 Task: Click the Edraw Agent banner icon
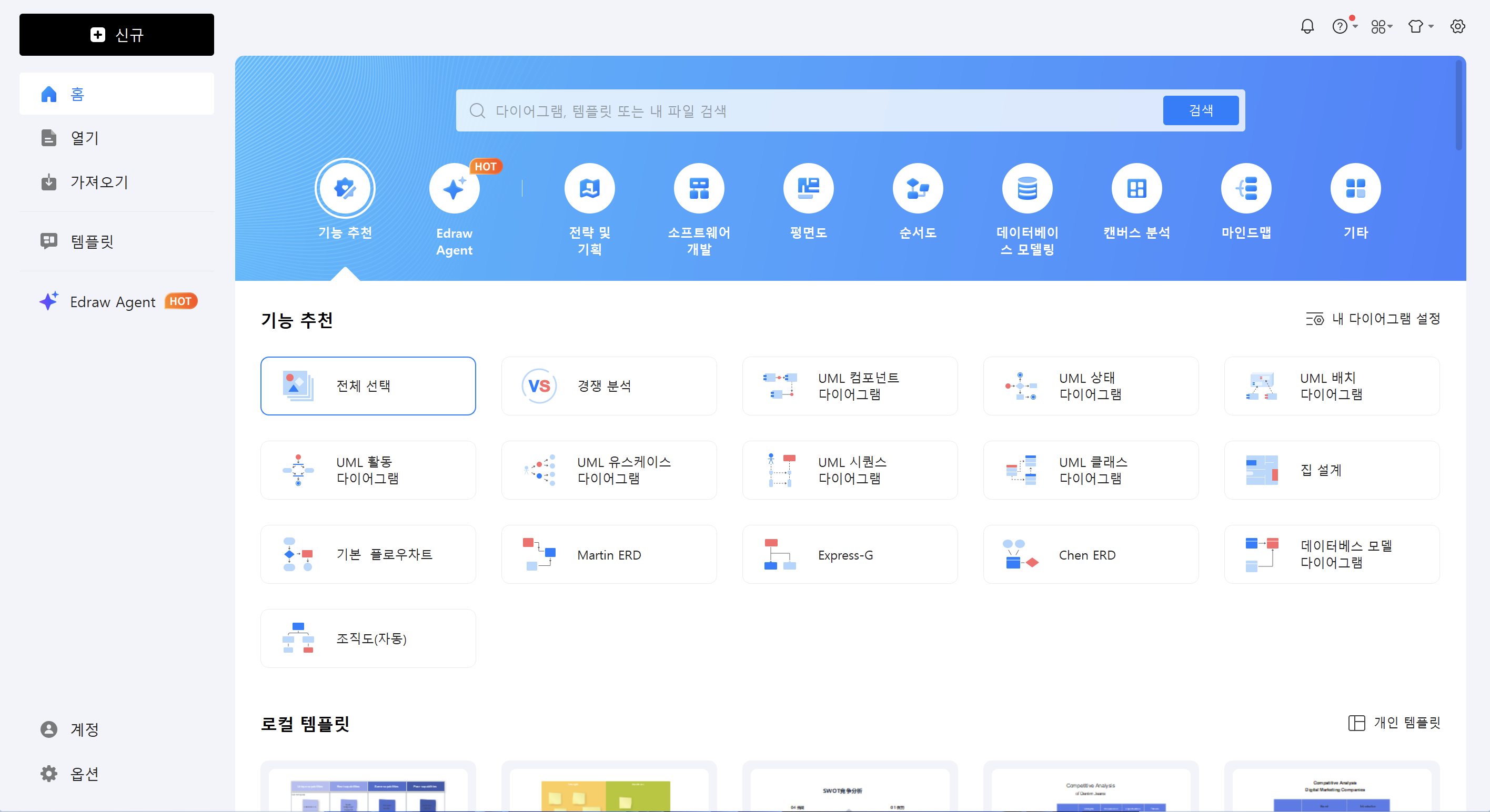tap(454, 189)
